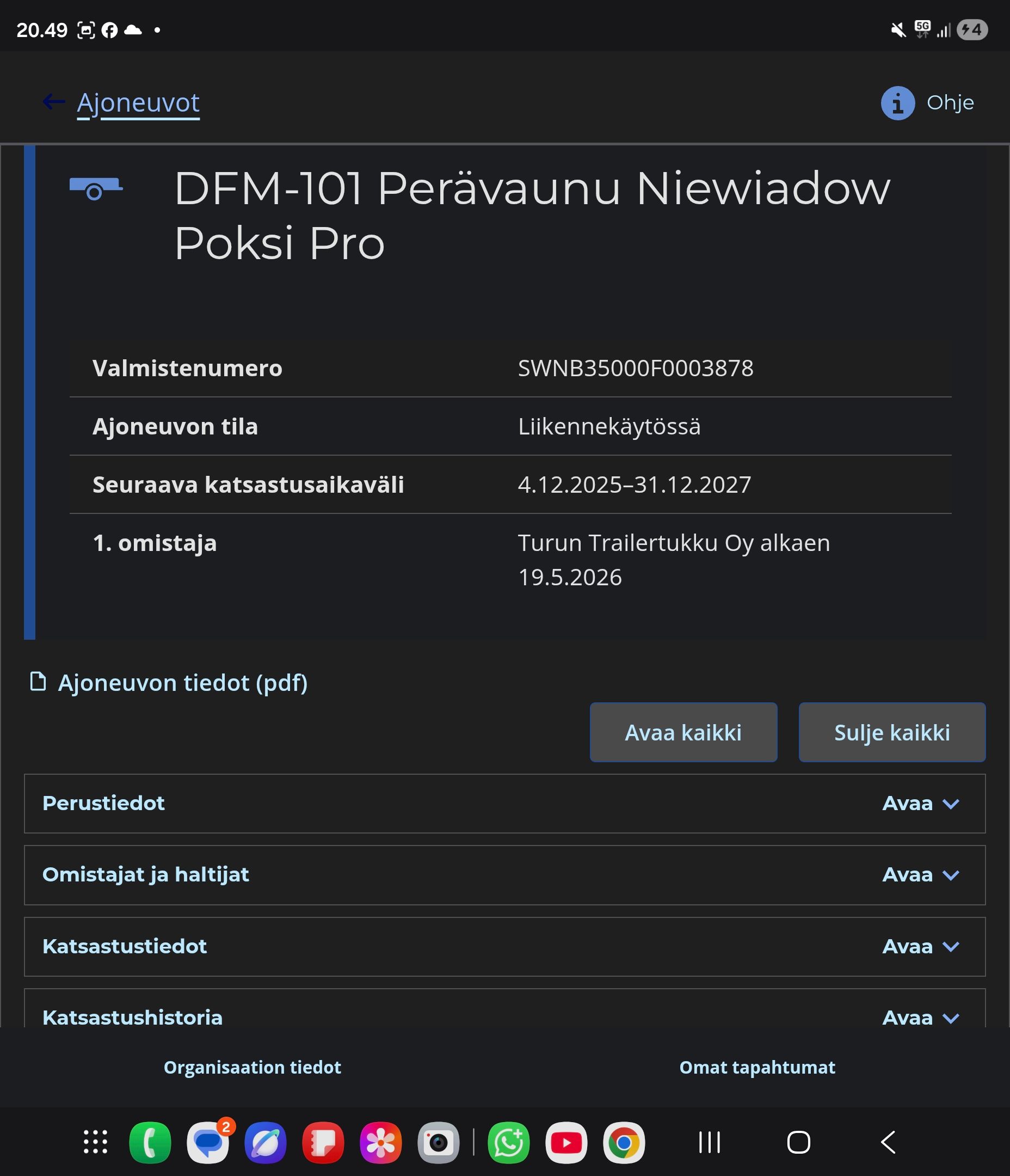Open the red notes app icon
The image size is (1010, 1176).
(323, 1142)
